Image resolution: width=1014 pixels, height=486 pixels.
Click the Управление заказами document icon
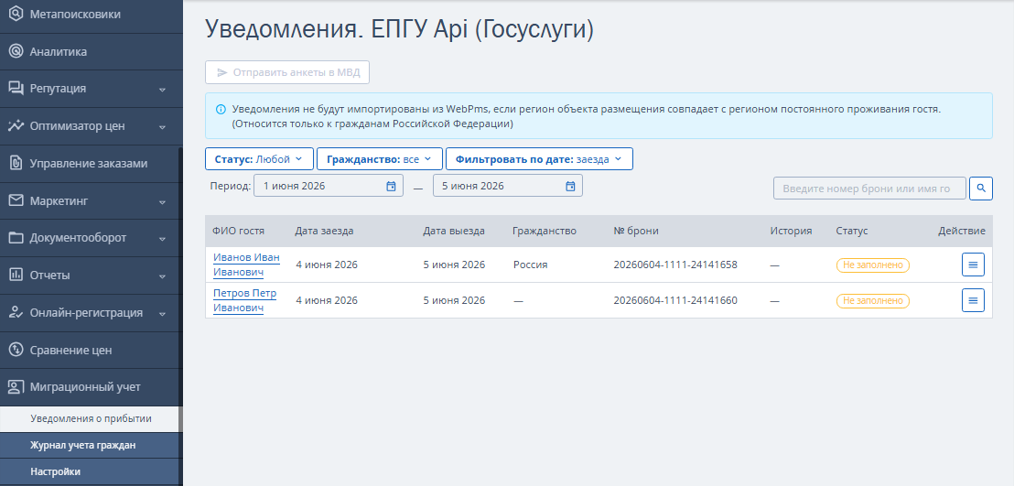(x=16, y=164)
